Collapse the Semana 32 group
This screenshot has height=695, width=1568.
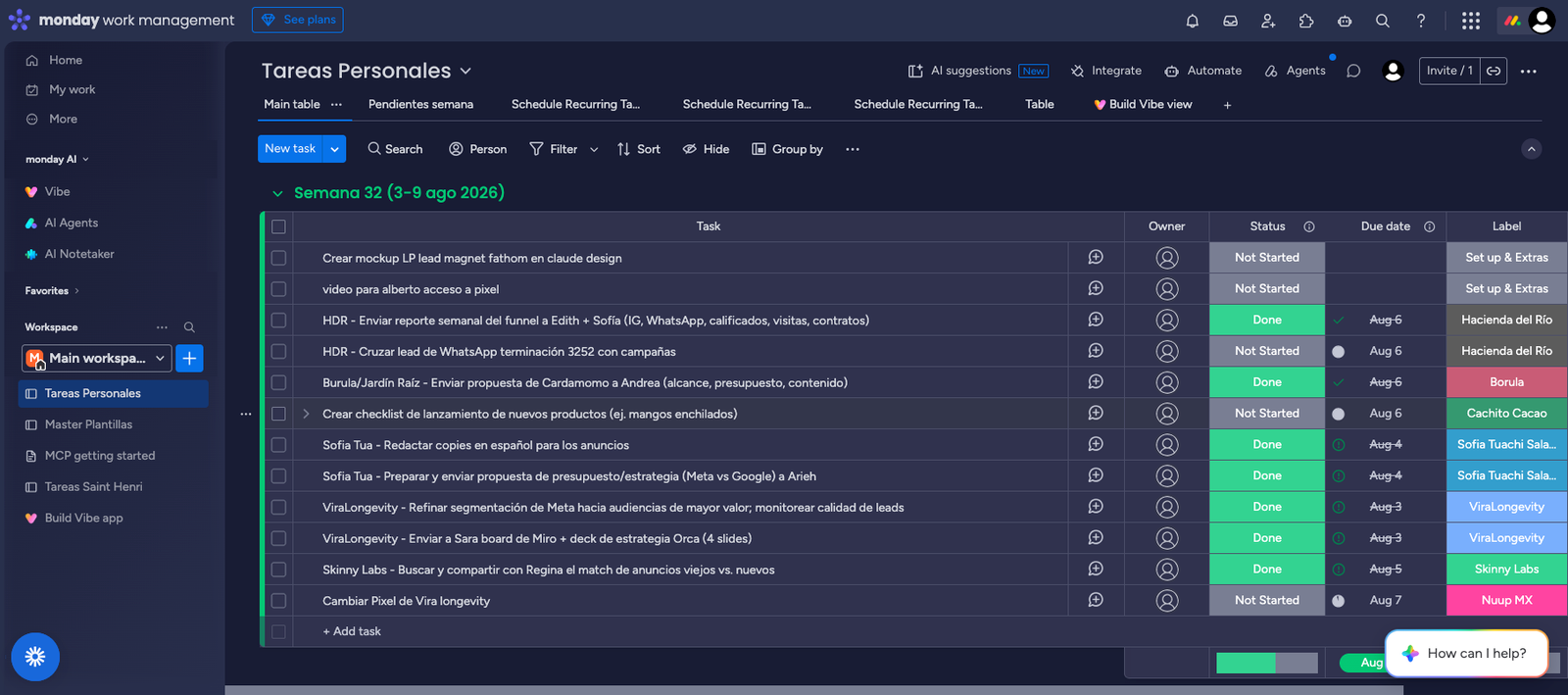pyautogui.click(x=277, y=193)
